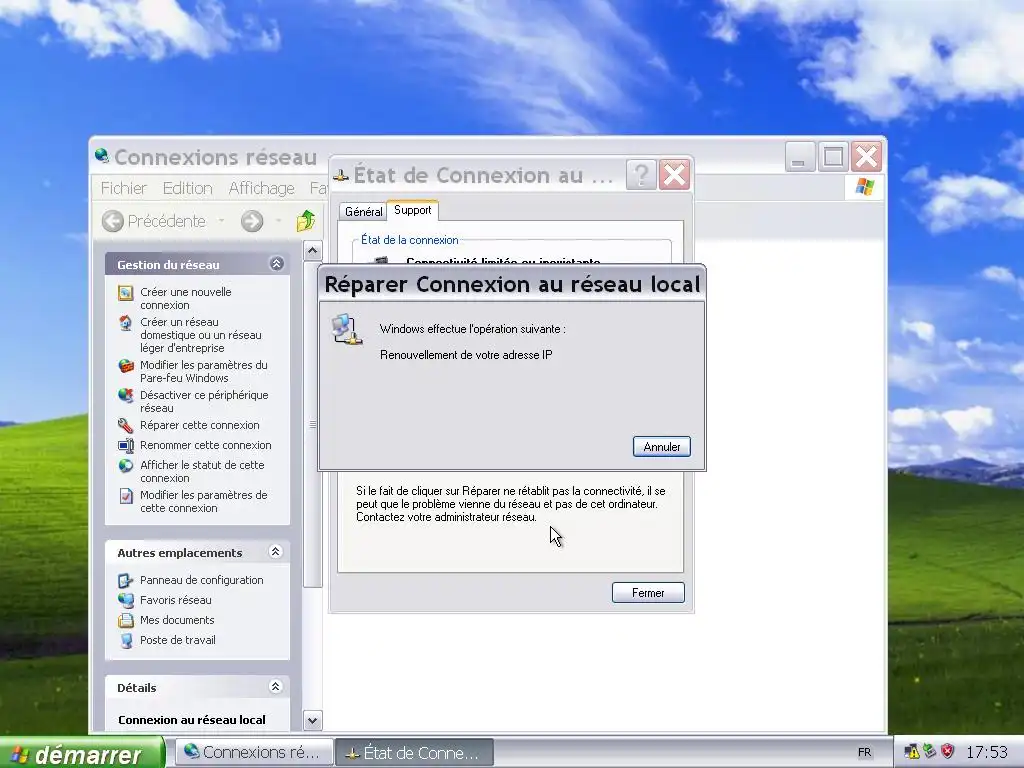The image size is (1024, 768).
Task: Open the démarrer Start menu
Action: tap(82, 753)
